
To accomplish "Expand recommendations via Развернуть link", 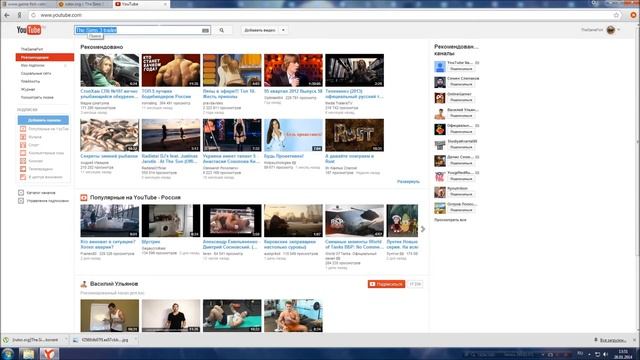I will coord(408,182).
